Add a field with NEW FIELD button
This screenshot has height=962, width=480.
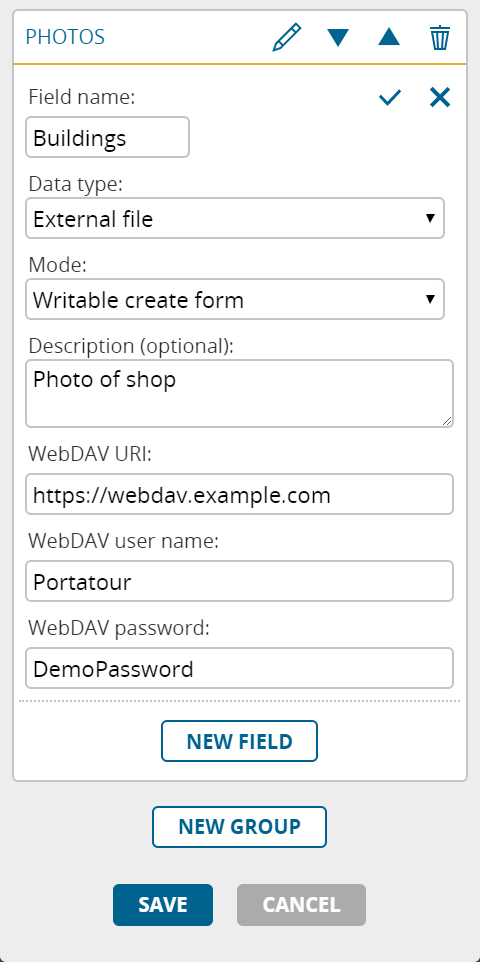(239, 741)
